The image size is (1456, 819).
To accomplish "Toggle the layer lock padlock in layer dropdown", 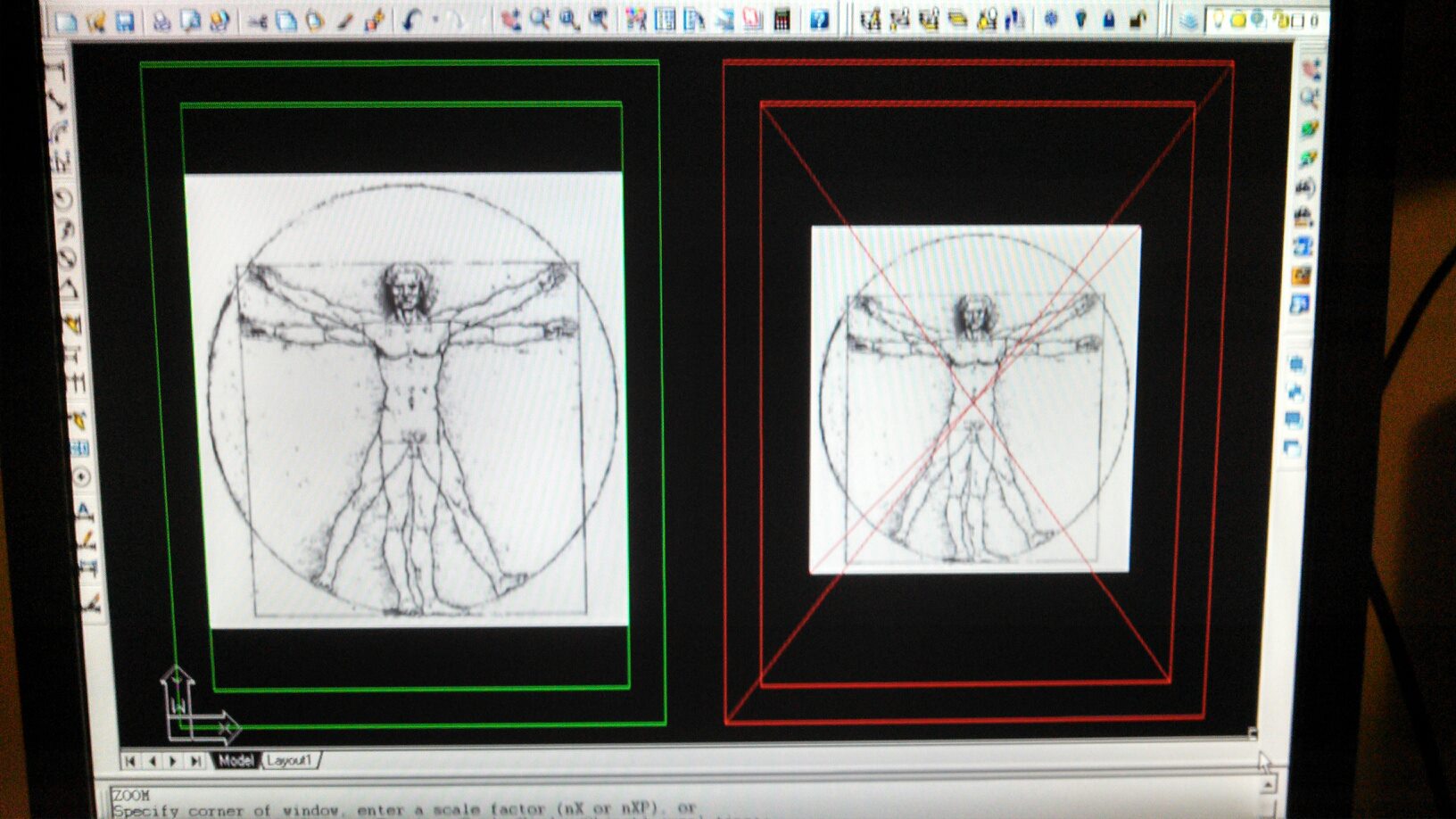I will [1280, 19].
